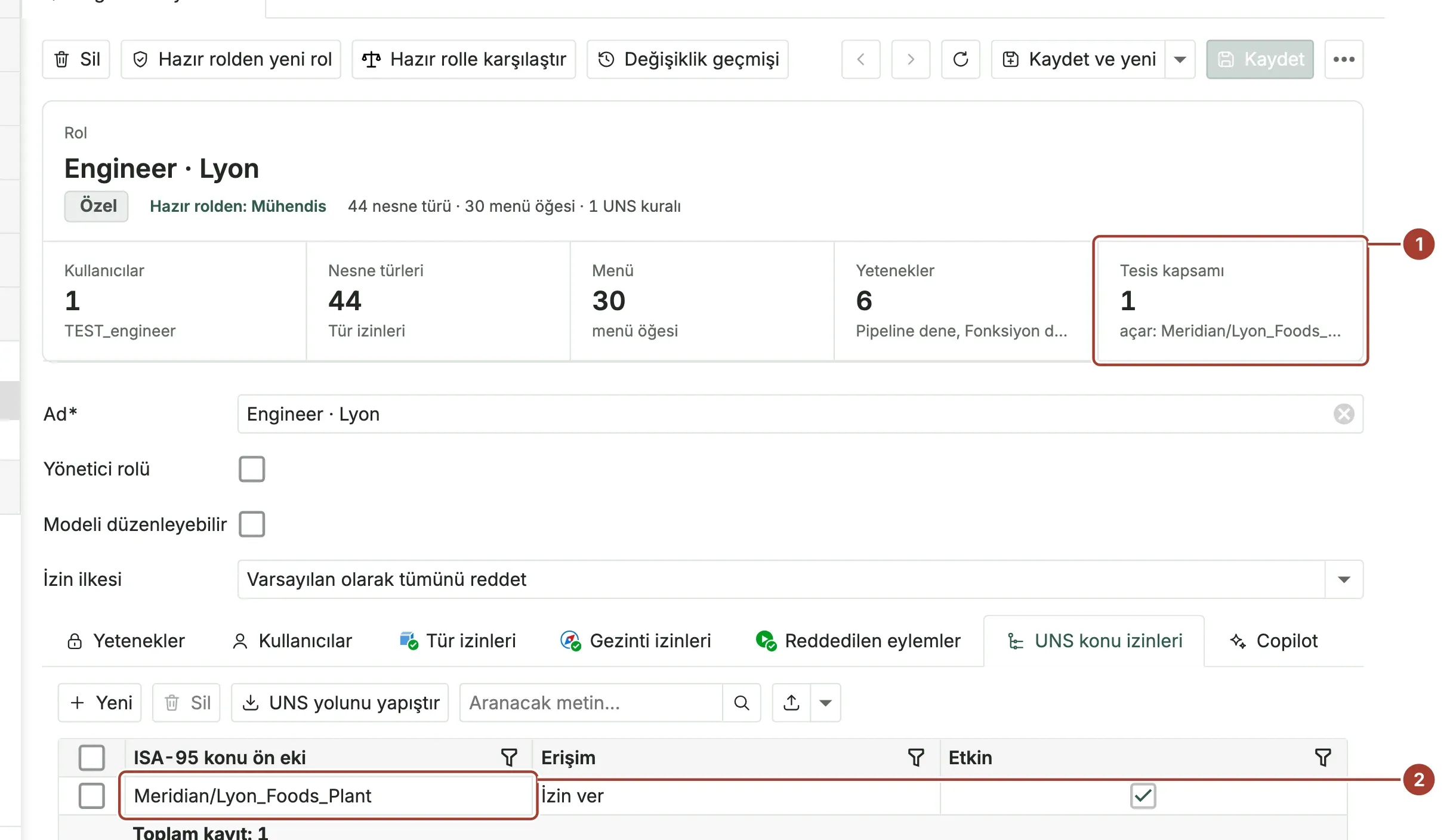The width and height of the screenshot is (1453, 840).
Task: Click Hazır rolden: Mühendis link
Action: (237, 206)
